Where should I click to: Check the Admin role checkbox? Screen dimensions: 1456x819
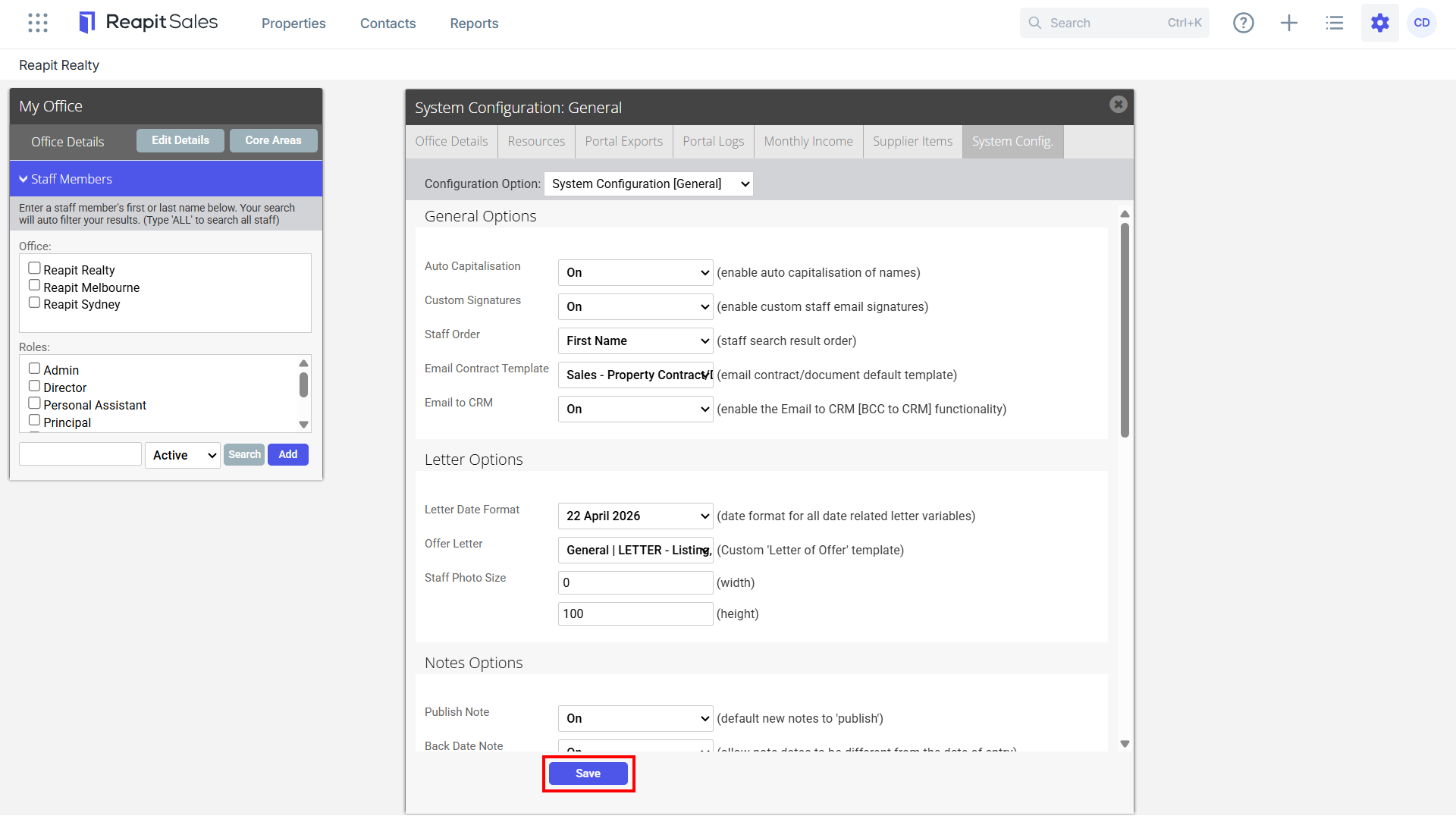(34, 369)
